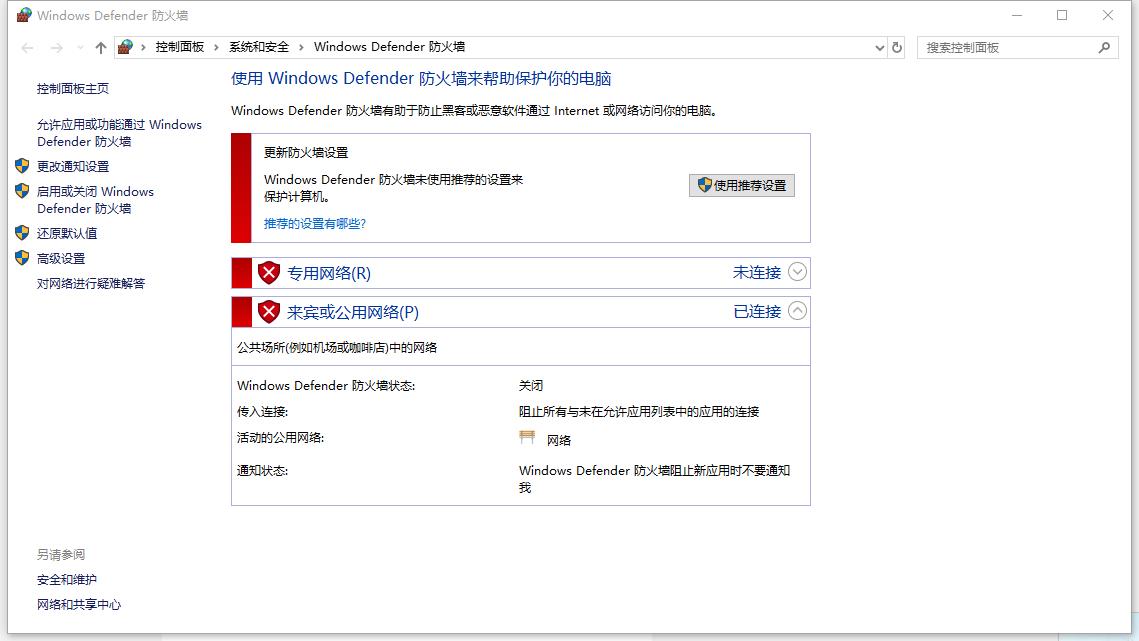Click the 专用网络(R) heading
The width and height of the screenshot is (1139, 641).
tap(329, 273)
